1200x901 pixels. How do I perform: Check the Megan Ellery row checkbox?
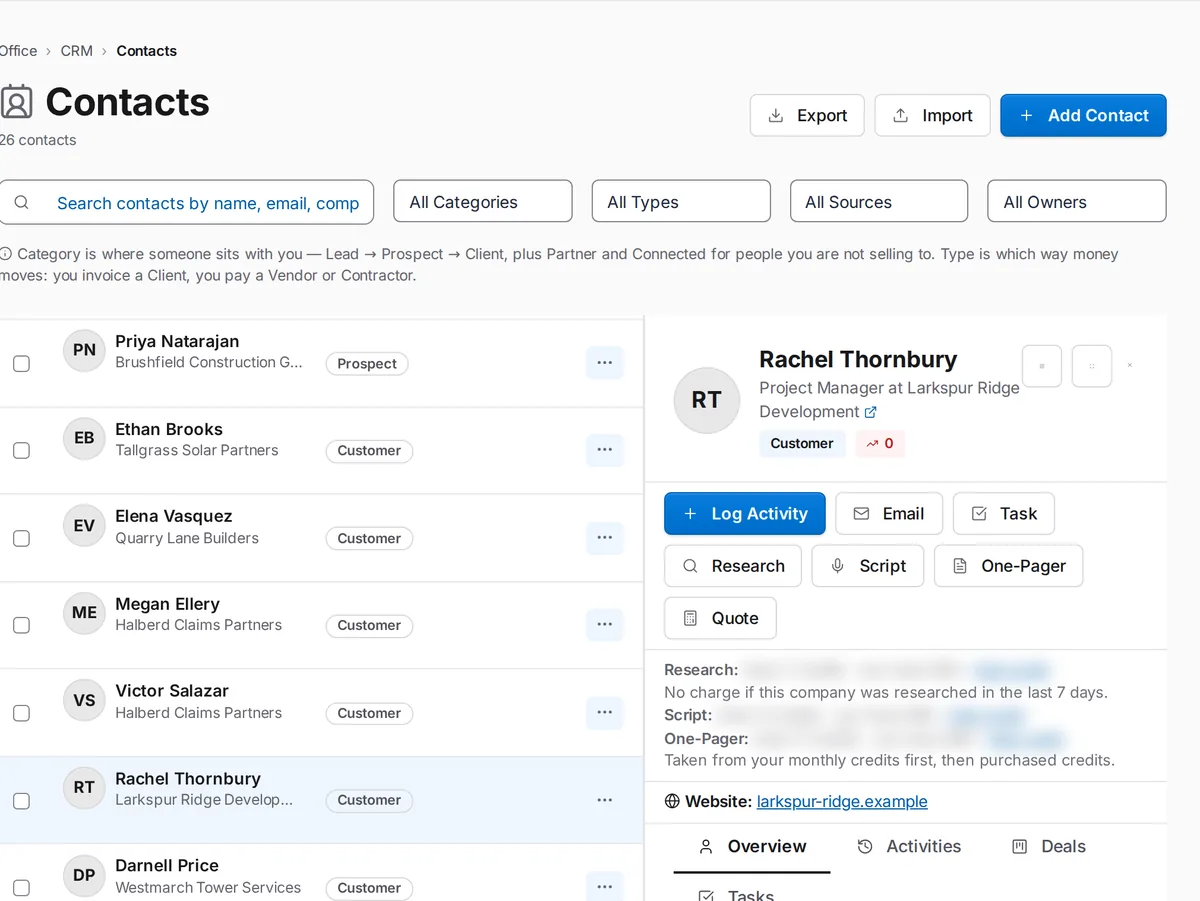(21, 626)
